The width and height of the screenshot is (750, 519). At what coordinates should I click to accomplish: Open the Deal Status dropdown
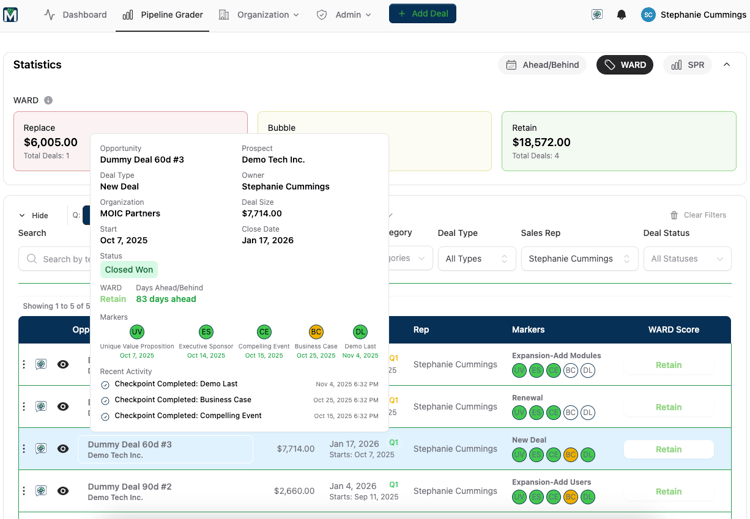coord(687,259)
